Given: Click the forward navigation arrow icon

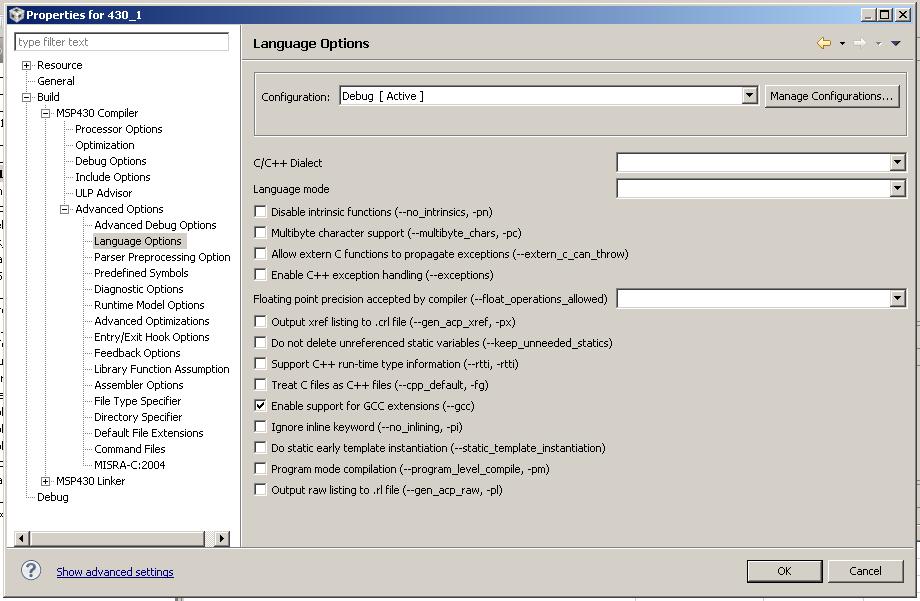Looking at the screenshot, I should click(860, 43).
